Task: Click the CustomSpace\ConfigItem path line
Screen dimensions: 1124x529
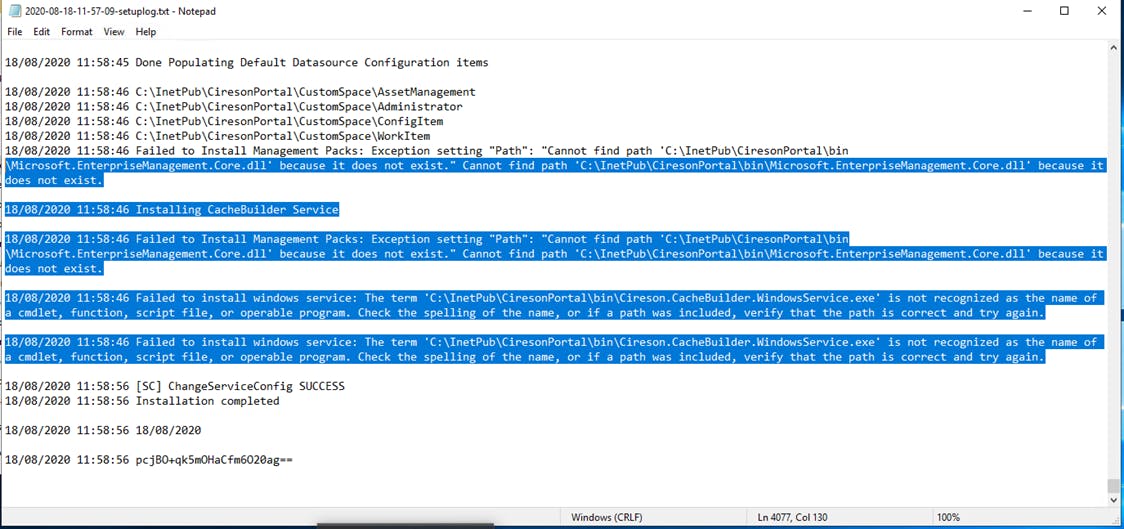Action: (x=224, y=121)
